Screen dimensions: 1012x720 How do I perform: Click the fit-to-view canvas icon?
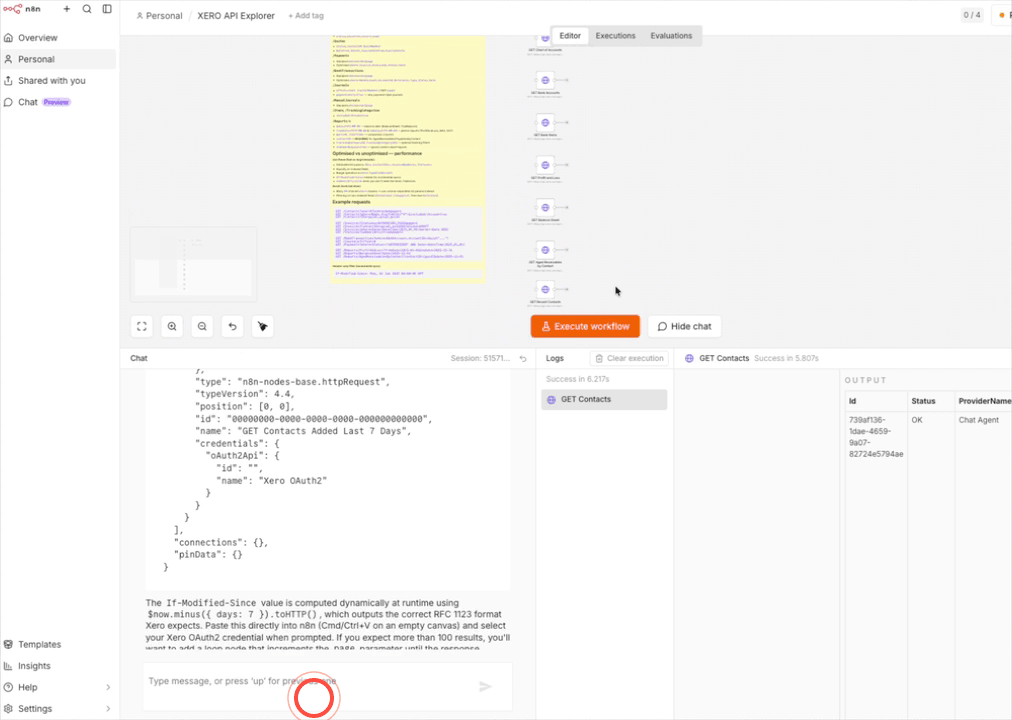[142, 326]
